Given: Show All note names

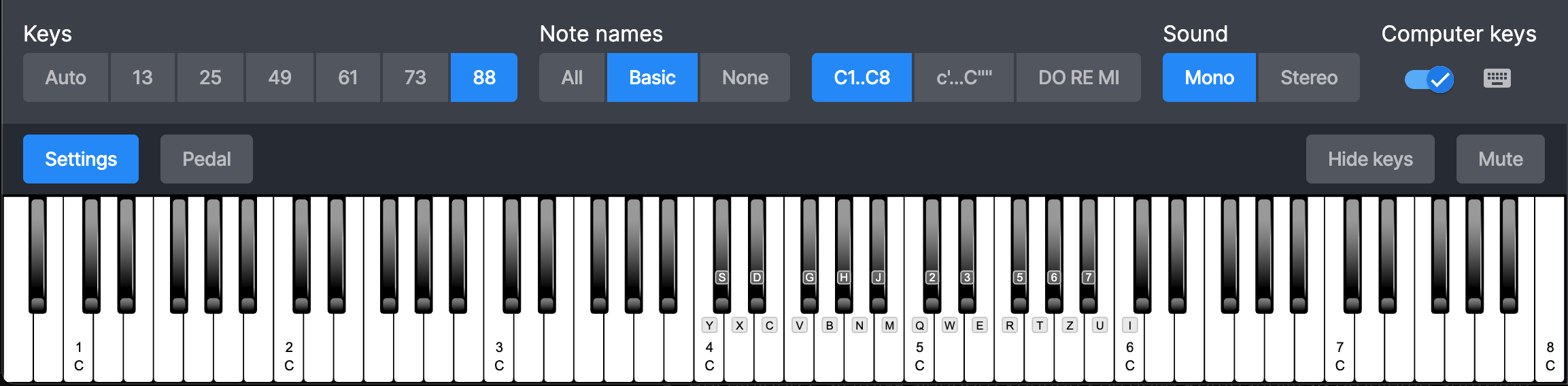Looking at the screenshot, I should 572,77.
